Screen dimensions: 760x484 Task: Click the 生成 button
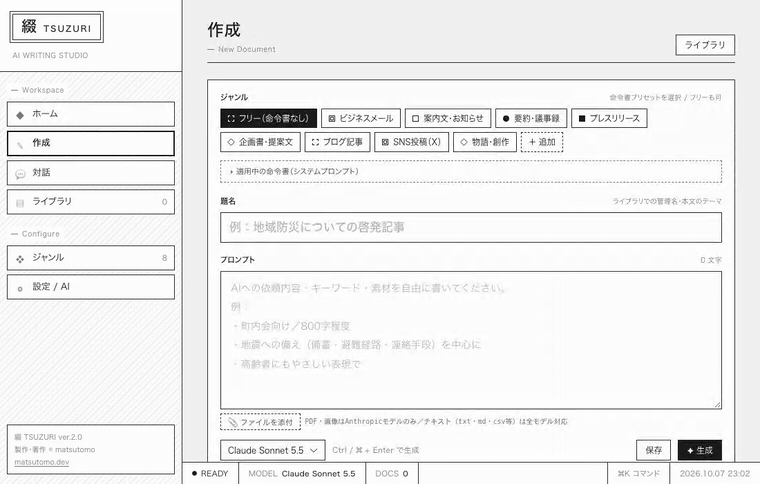point(700,451)
